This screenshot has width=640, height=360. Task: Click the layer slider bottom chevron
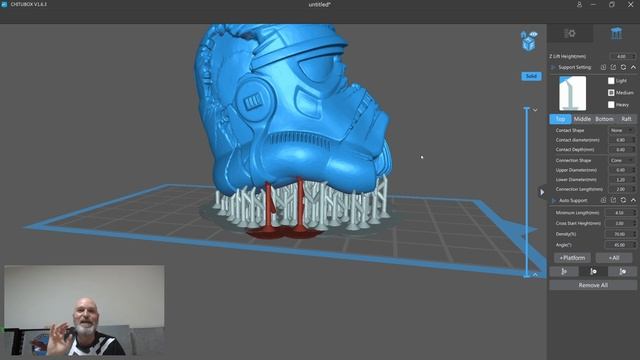[535, 275]
